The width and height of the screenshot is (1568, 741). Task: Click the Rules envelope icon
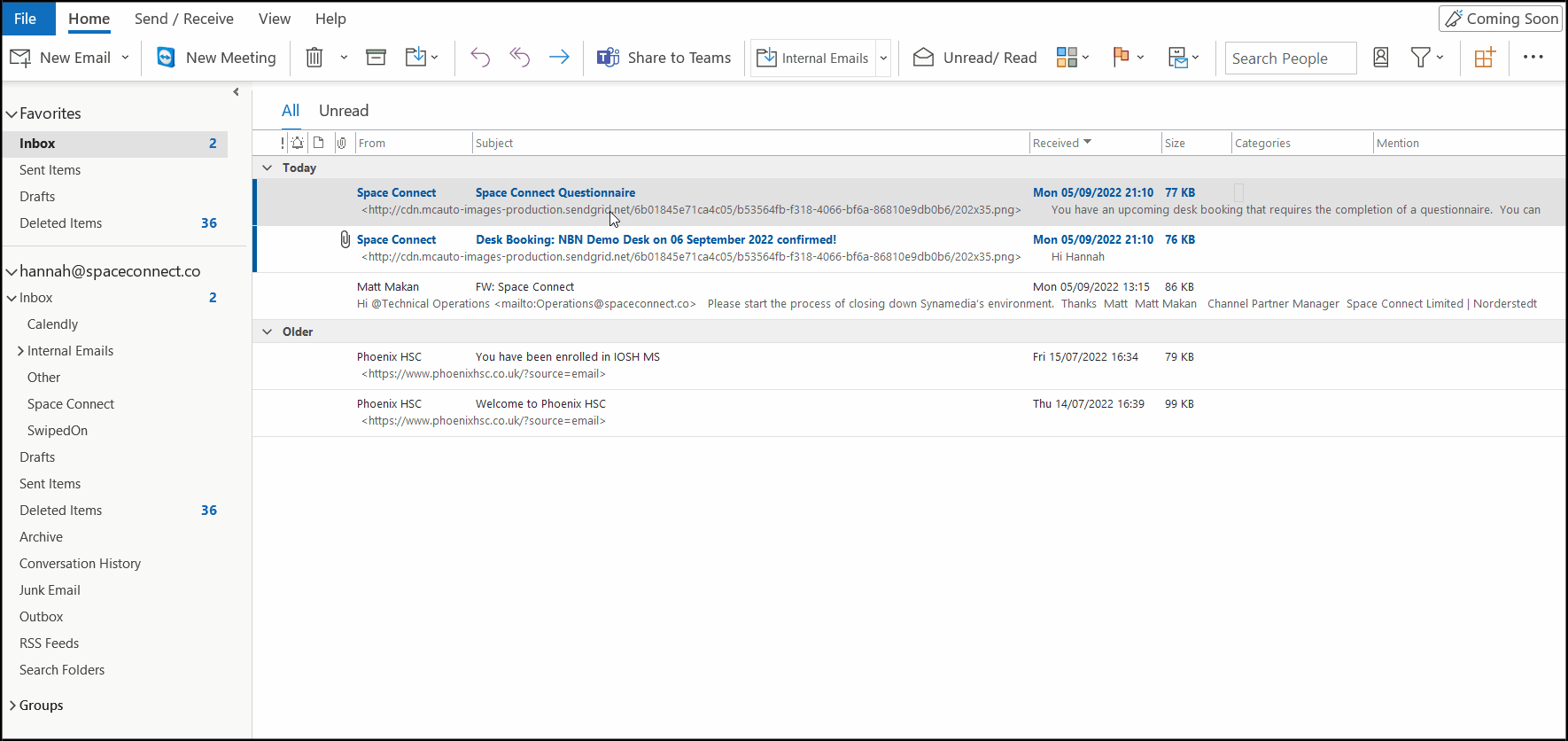pyautogui.click(x=1183, y=58)
